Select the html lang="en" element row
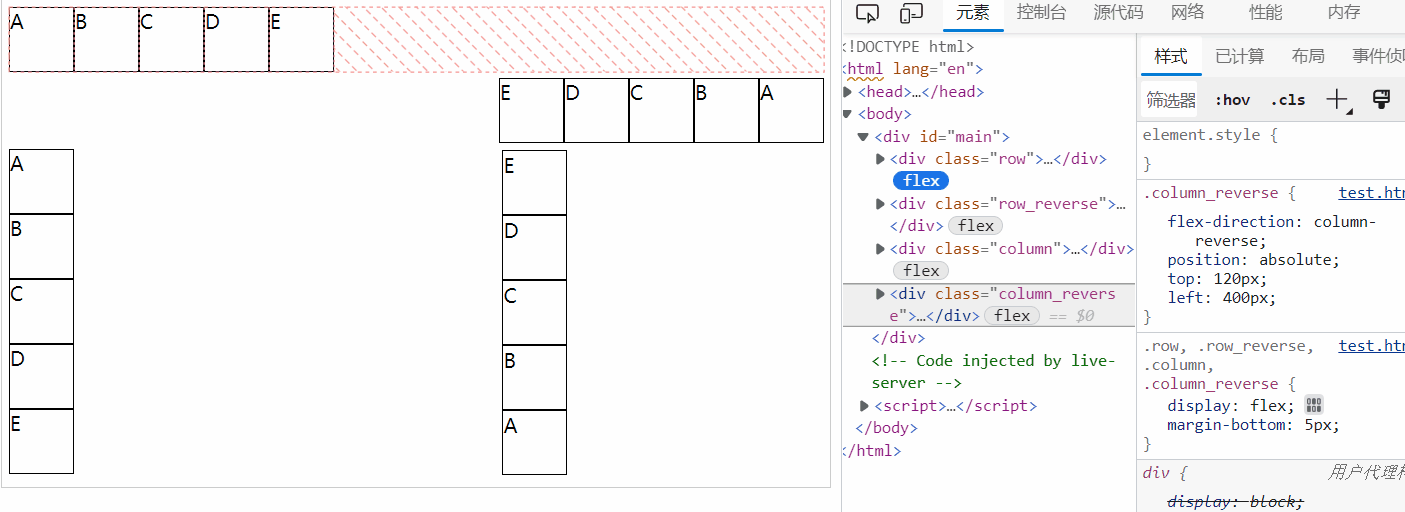This screenshot has height=512, width=1405. click(914, 69)
